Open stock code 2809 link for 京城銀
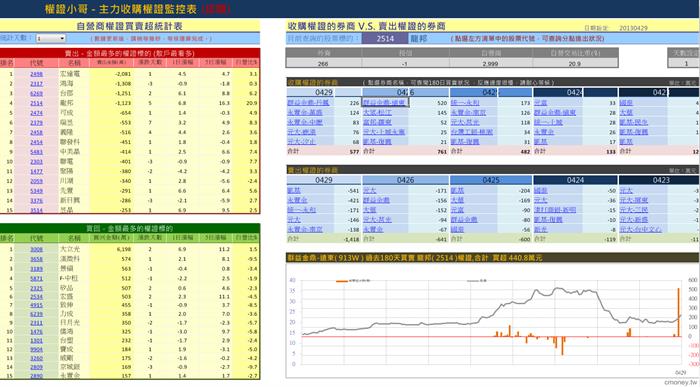The width and height of the screenshot is (700, 387). 37,367
